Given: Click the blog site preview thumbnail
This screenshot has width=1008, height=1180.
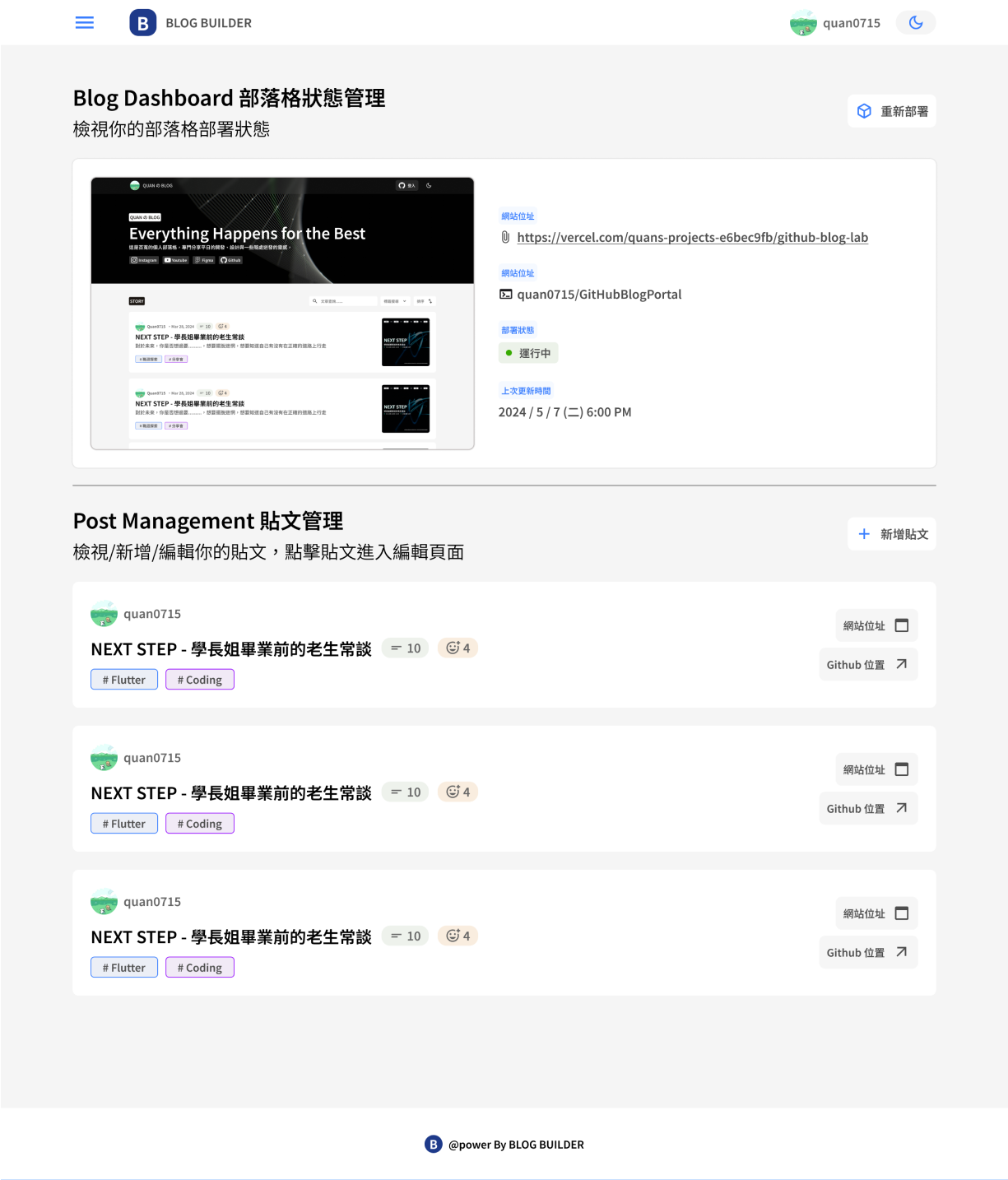Looking at the screenshot, I should (x=282, y=313).
